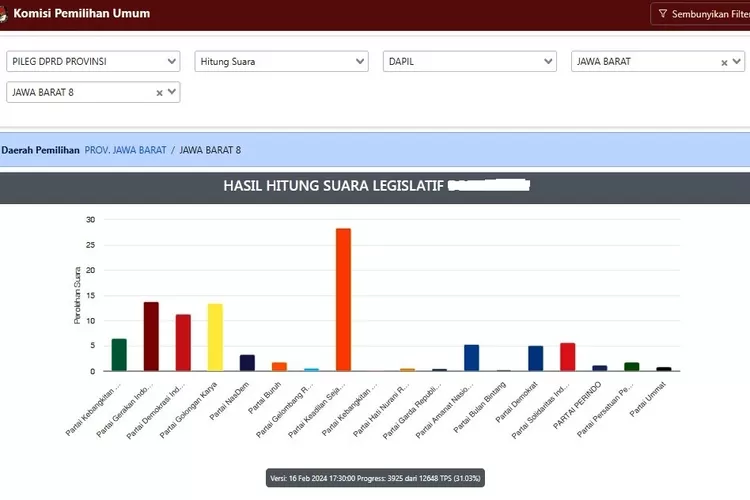
Task: Click the light blue Partai Gelombang Rakyat bar
Action: [311, 369]
